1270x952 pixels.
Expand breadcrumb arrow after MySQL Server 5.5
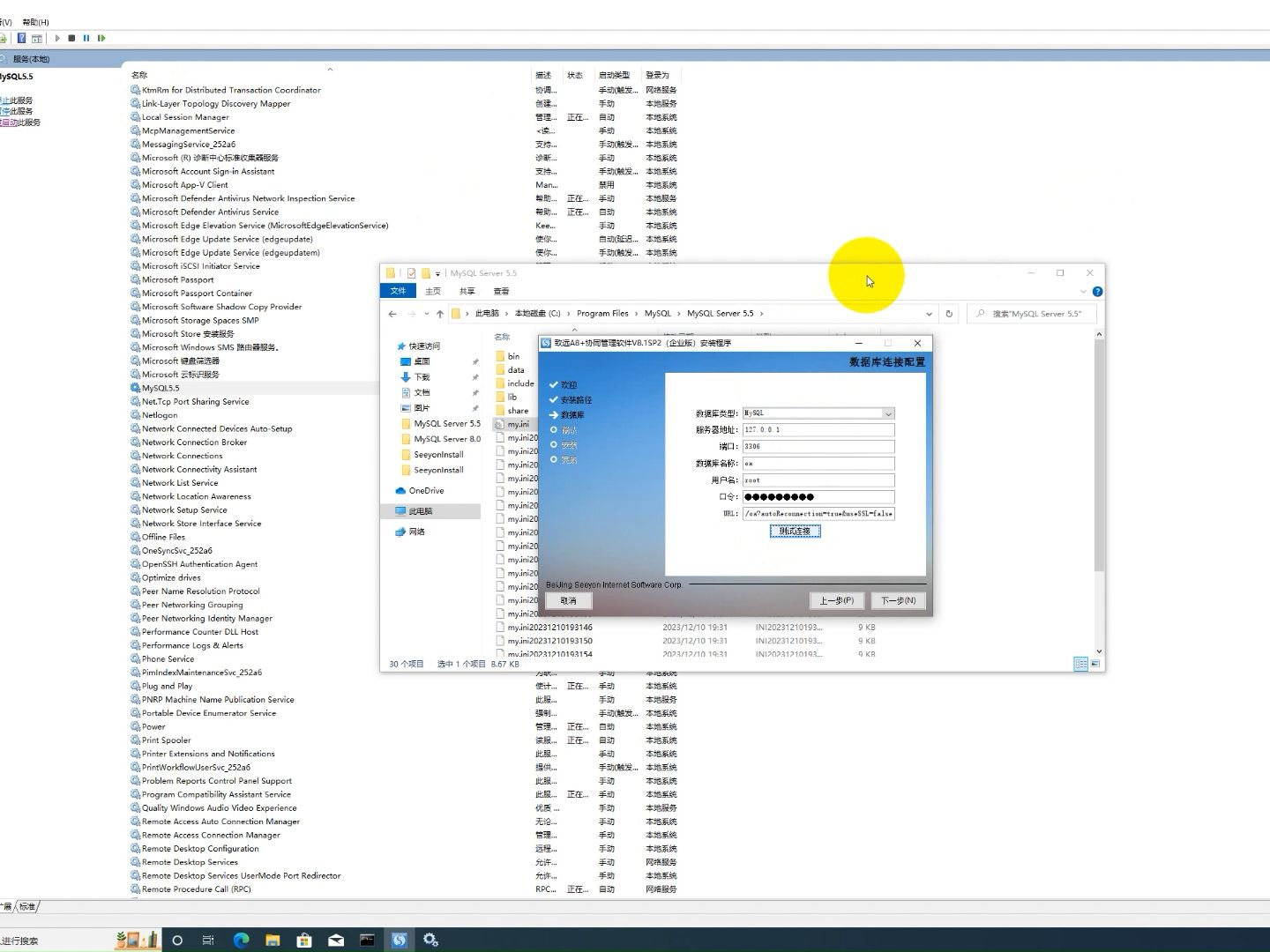[x=762, y=314]
